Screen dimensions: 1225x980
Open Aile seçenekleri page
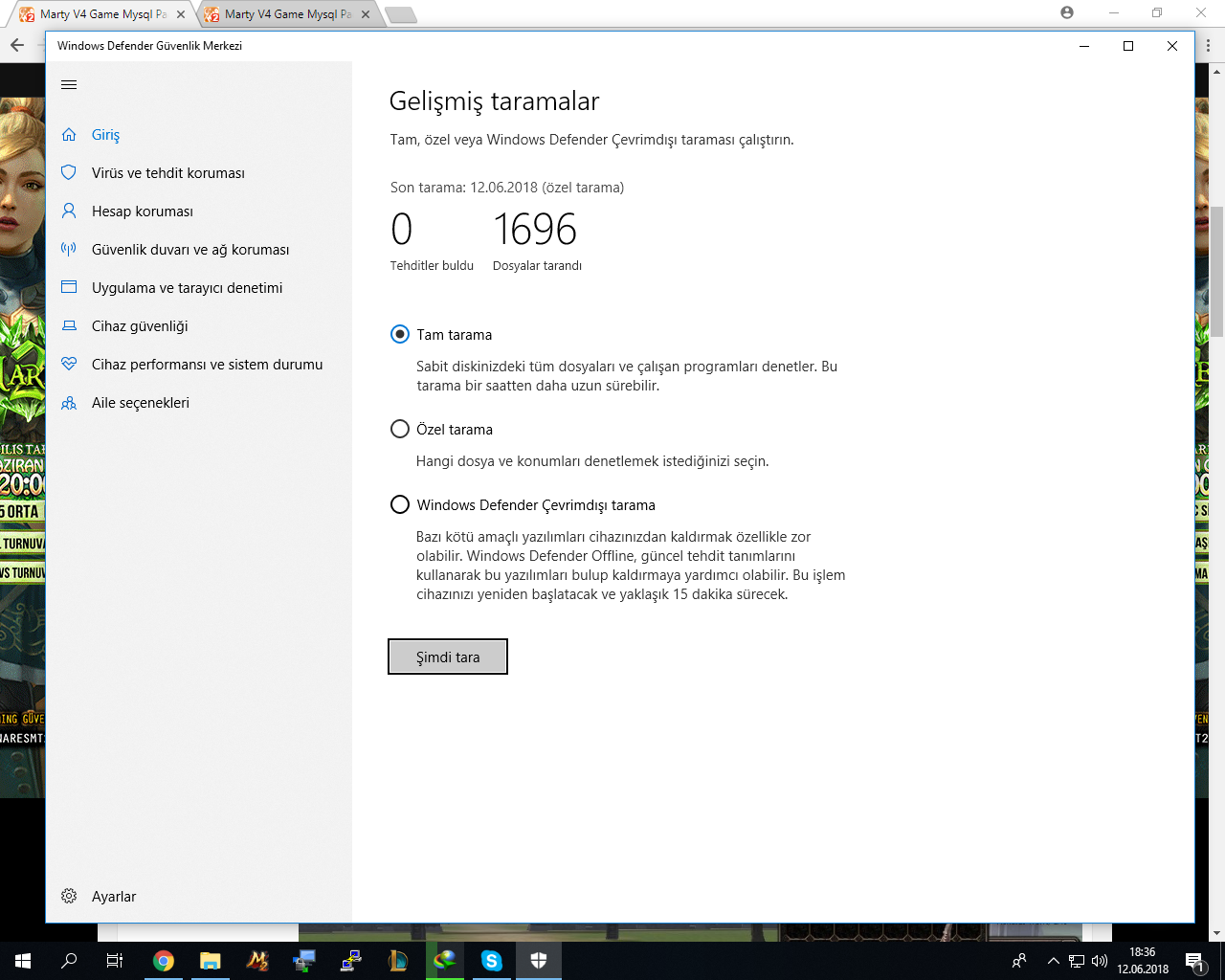point(199,403)
